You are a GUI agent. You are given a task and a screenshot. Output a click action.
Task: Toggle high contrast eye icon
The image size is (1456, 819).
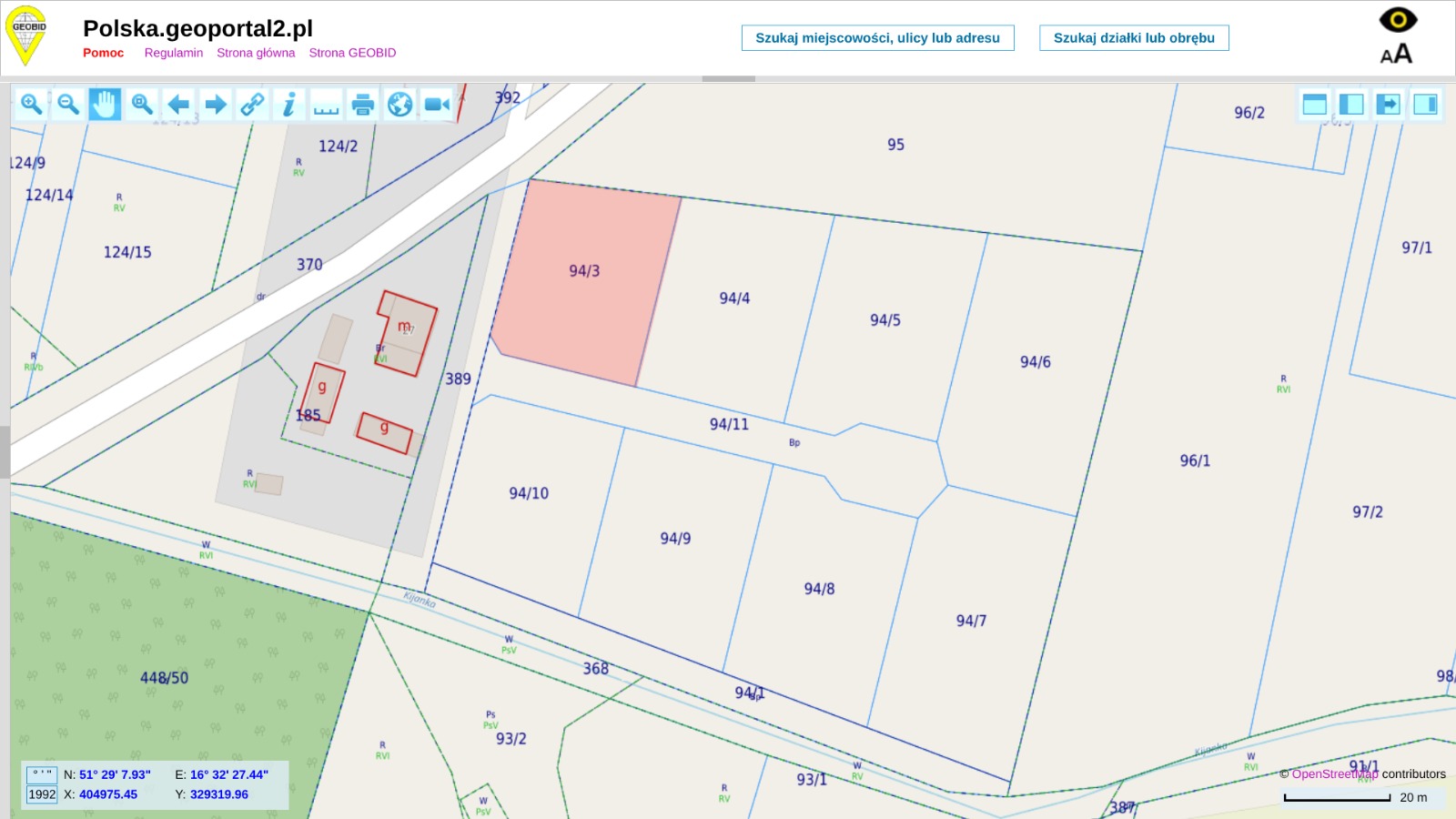click(1398, 19)
